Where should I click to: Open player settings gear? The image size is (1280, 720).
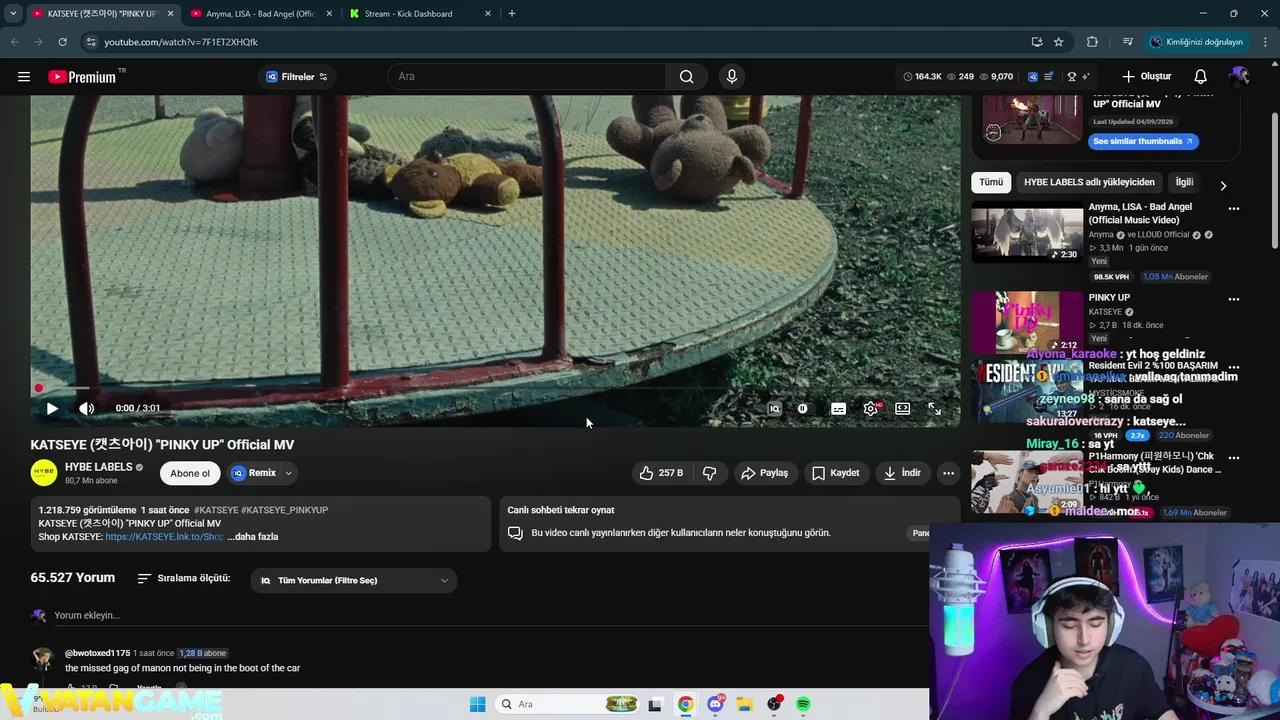coord(871,408)
